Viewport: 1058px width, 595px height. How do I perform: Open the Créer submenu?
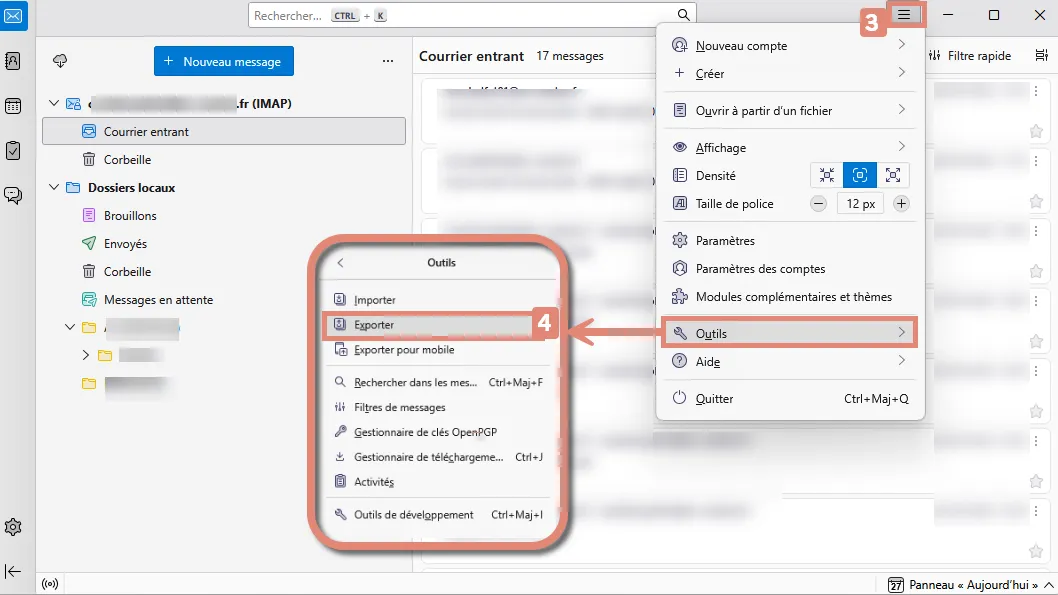coord(790,74)
